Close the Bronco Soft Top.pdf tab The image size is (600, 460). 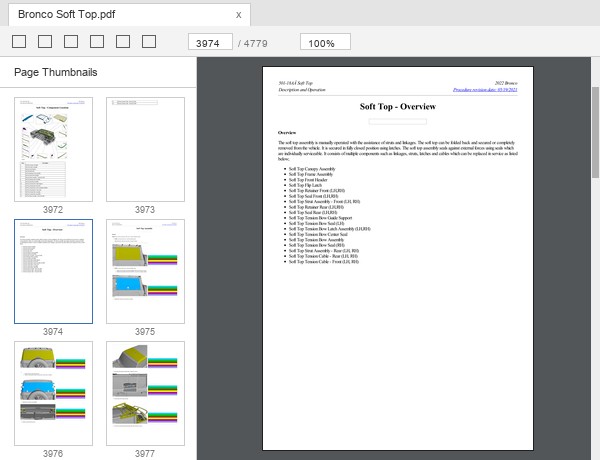point(238,15)
